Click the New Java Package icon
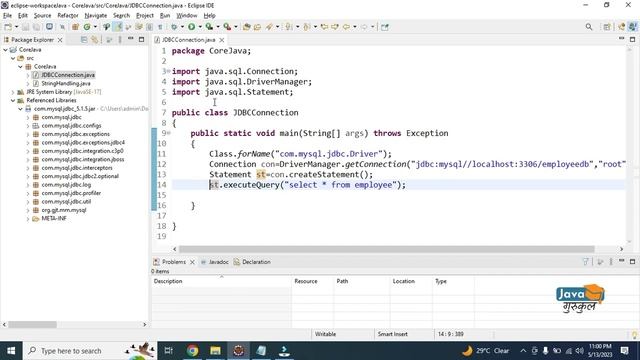 [x=75, y=27]
